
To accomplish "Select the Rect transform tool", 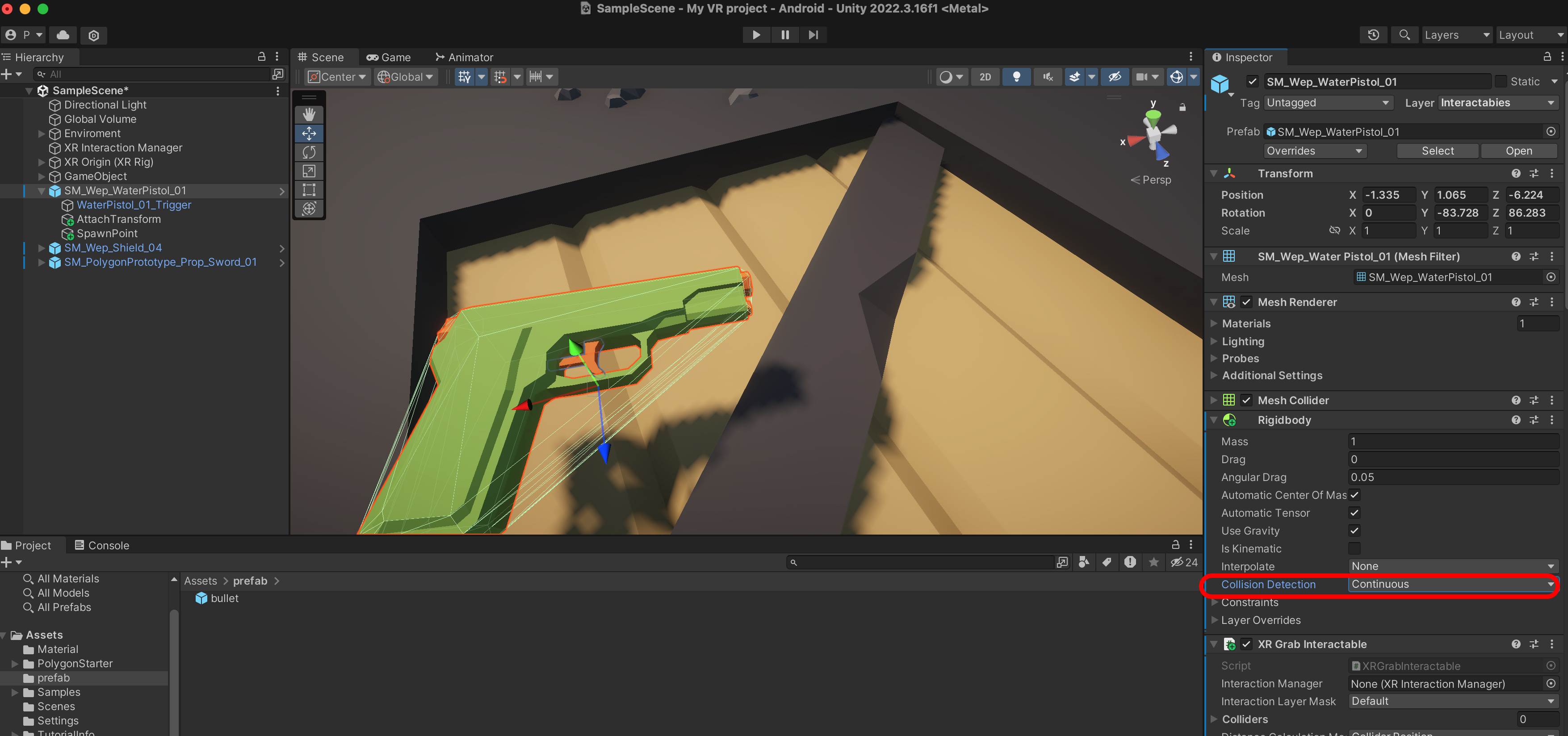I will (309, 190).
